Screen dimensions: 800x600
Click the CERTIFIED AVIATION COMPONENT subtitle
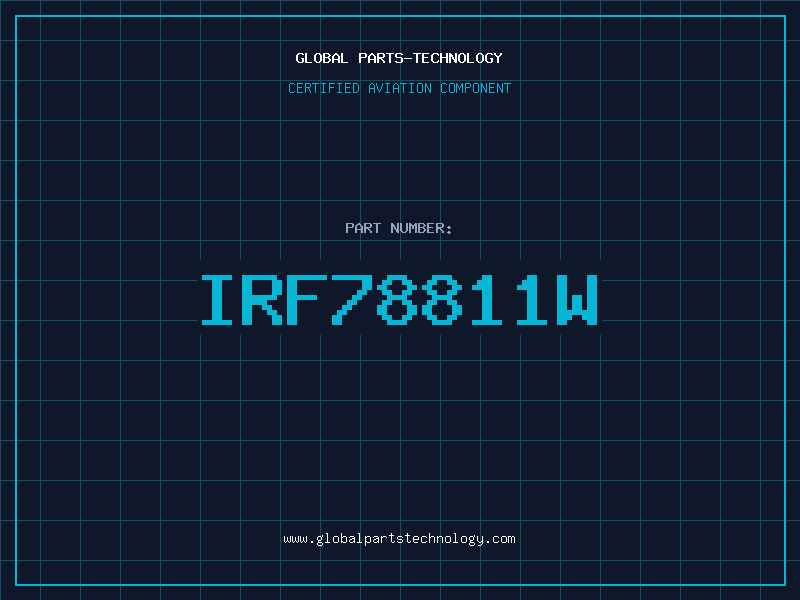click(399, 88)
